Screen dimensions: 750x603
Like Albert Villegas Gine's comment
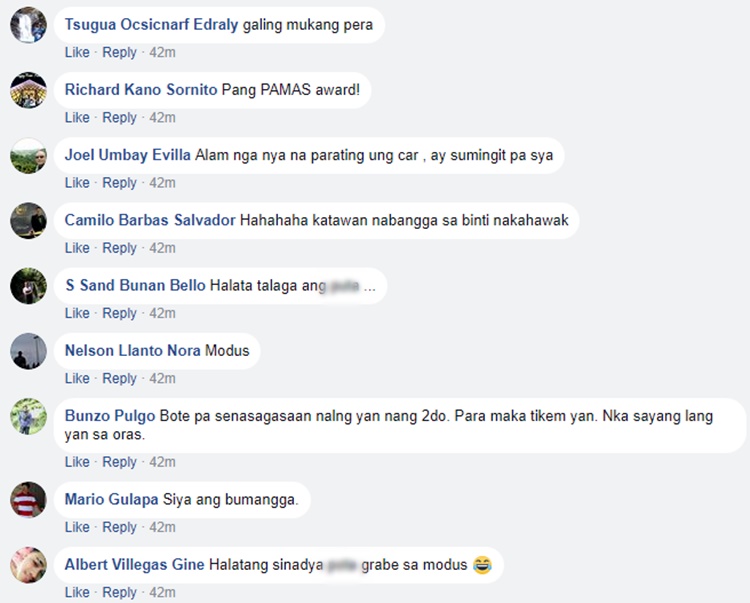tap(77, 592)
